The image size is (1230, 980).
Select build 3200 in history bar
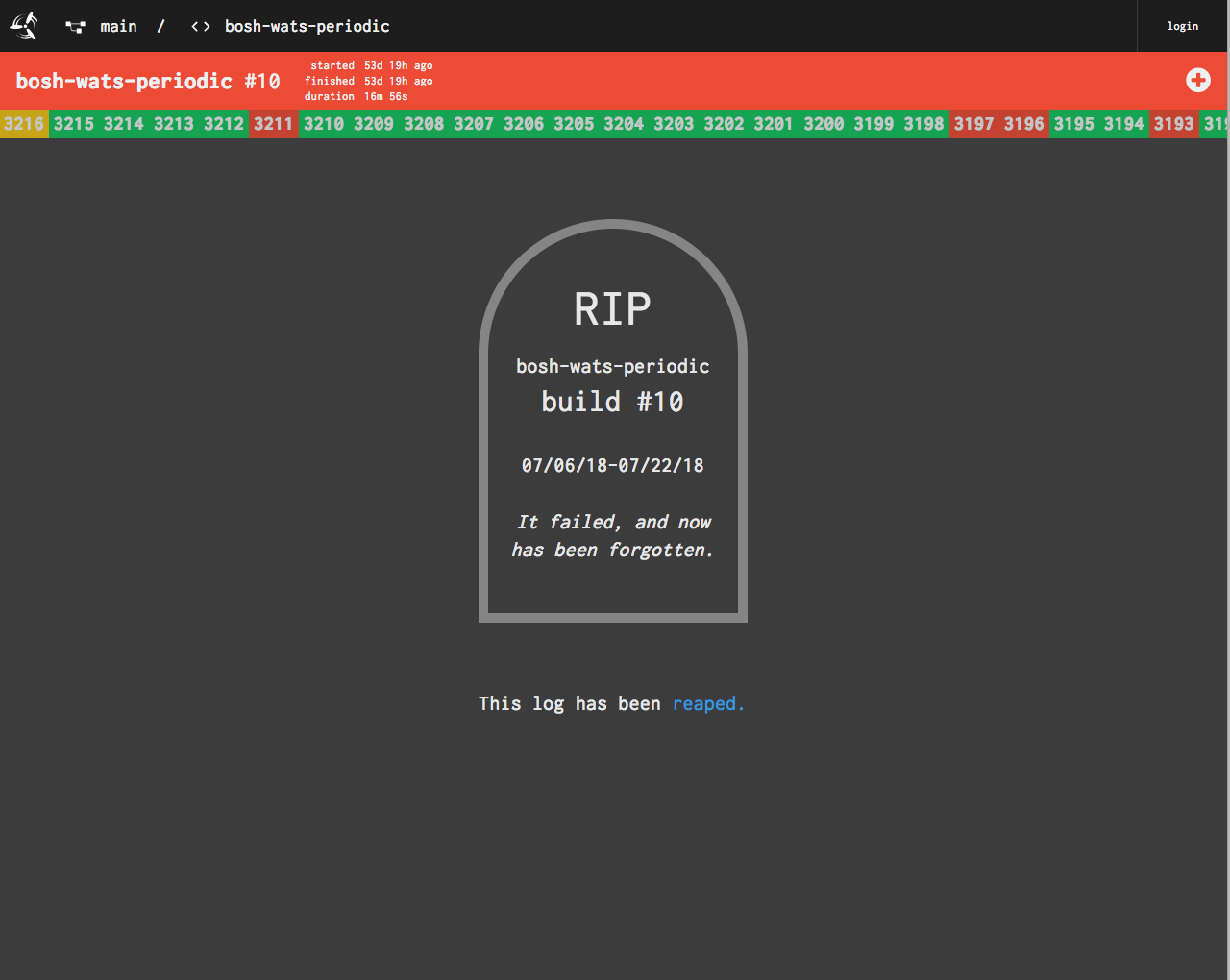(x=824, y=124)
